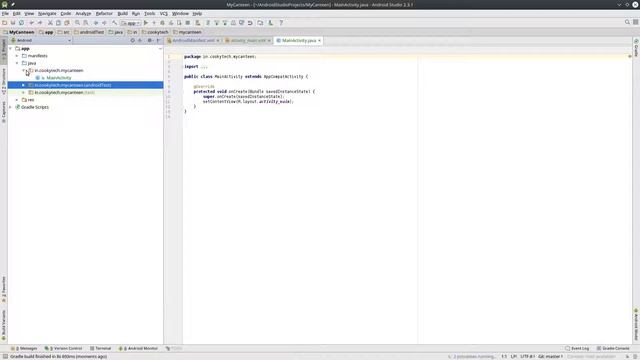The image size is (640, 360).
Task: Open Project panel settings gear
Action: (x=150, y=40)
